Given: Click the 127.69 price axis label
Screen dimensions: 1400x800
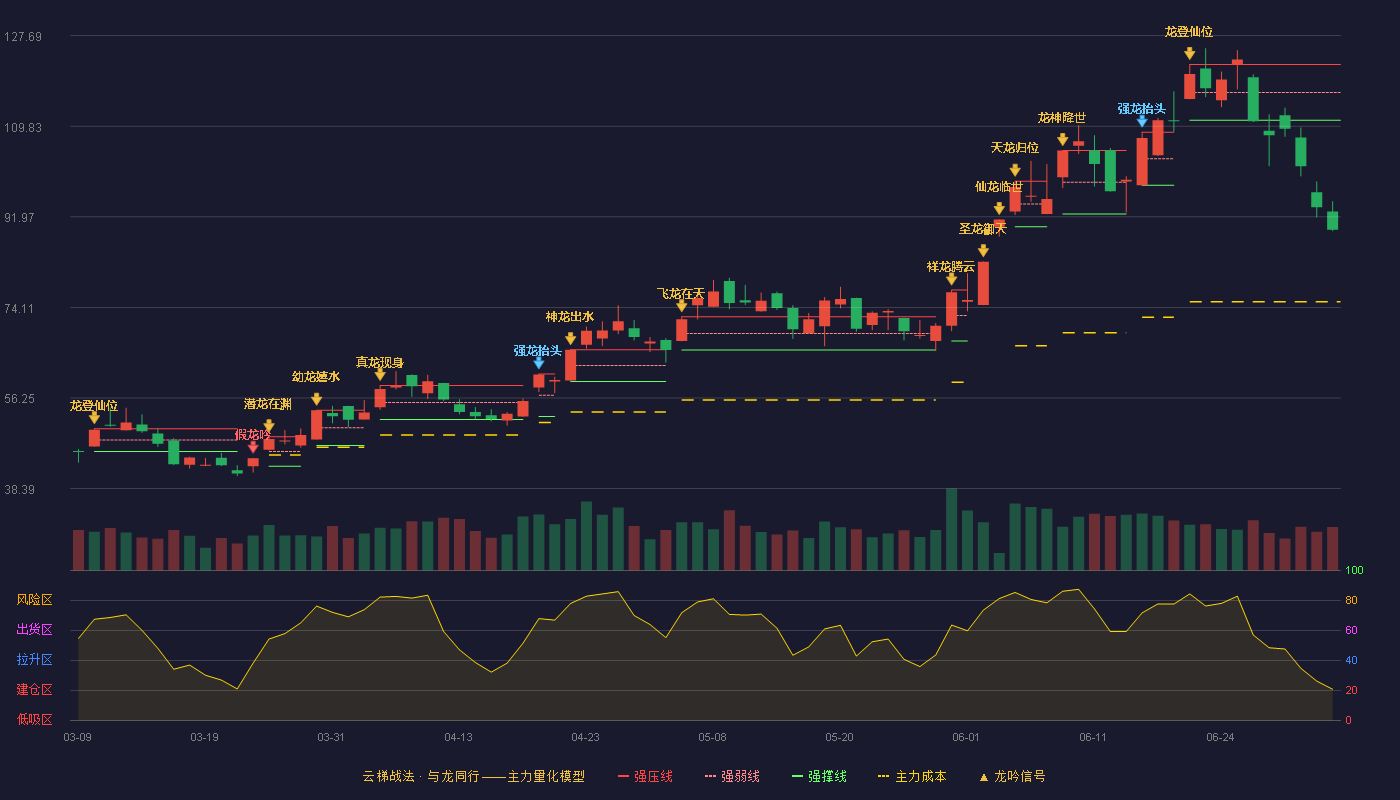Looking at the screenshot, I should coord(23,37).
